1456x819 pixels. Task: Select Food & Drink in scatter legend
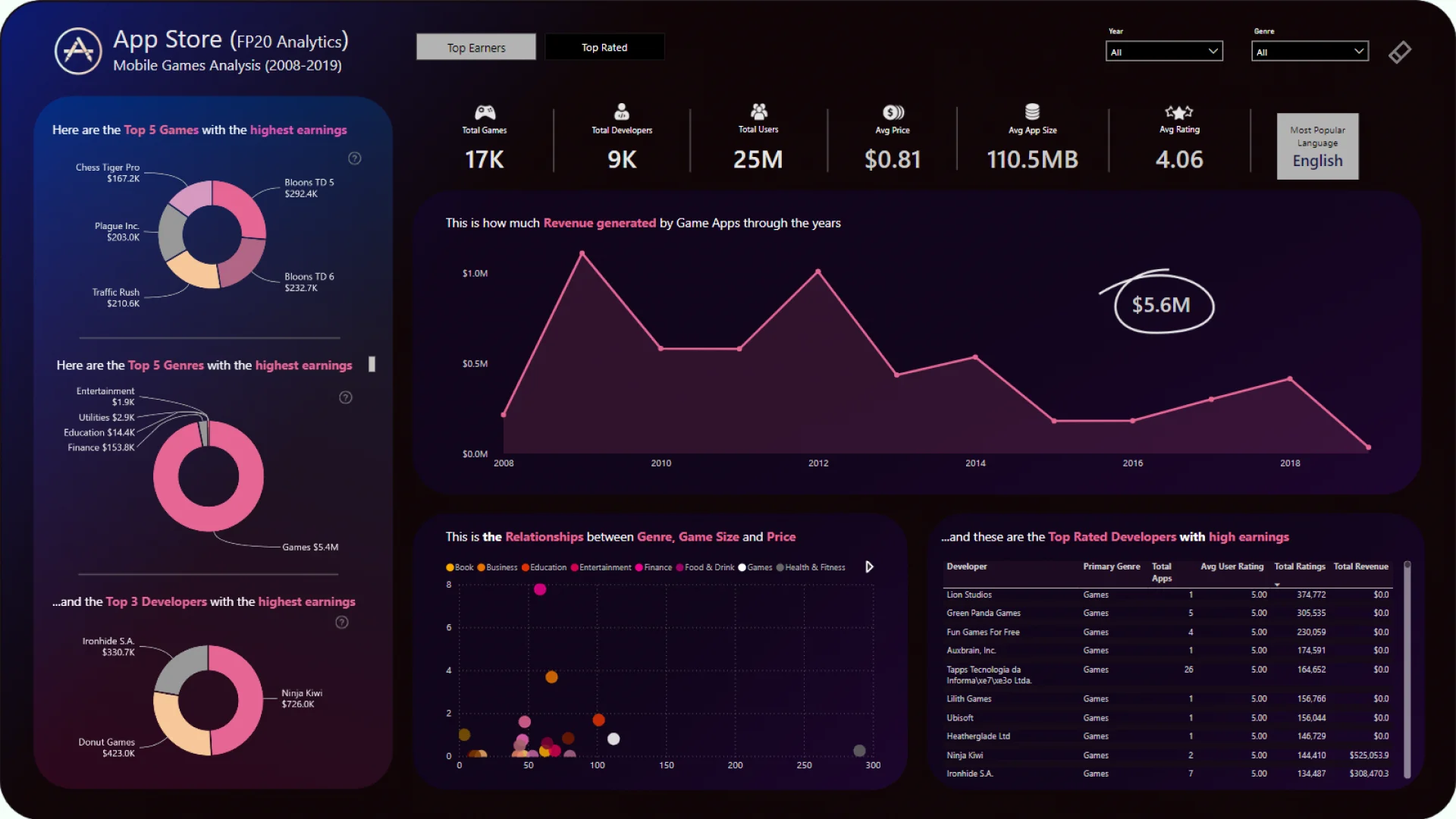(705, 567)
